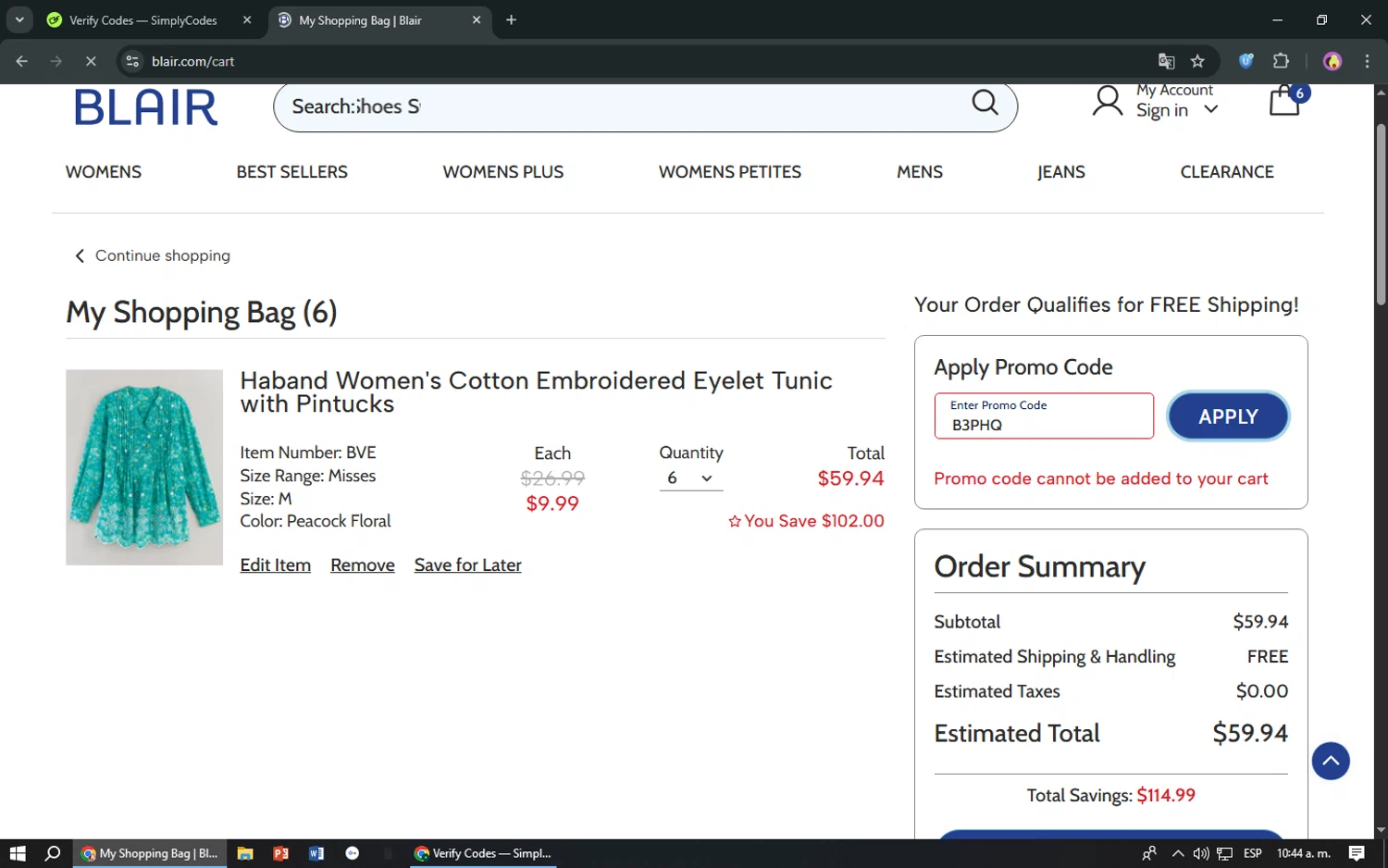The image size is (1388, 868).
Task: Open the BEST SELLERS menu
Action: [x=292, y=172]
